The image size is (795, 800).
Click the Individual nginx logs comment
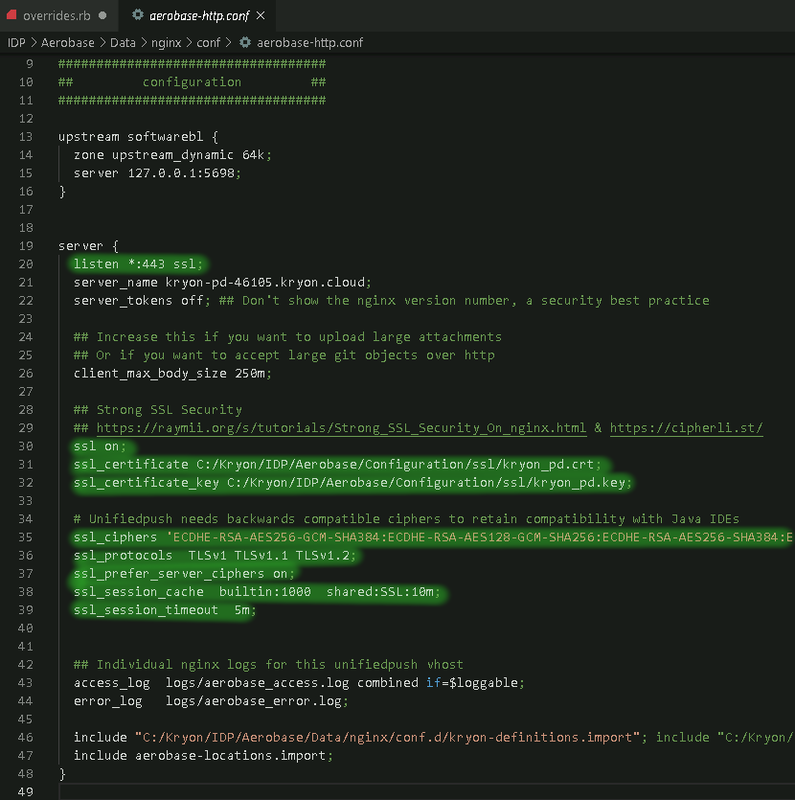(268, 665)
